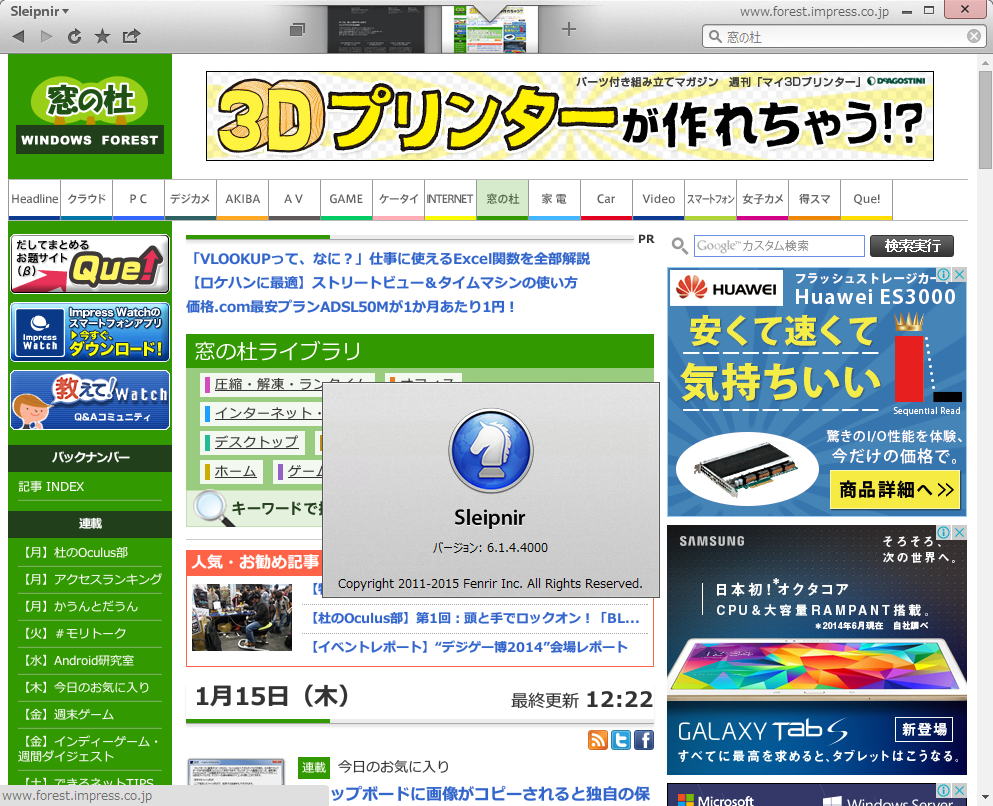993x806 pixels.
Task: Add a new tab with plus icon
Action: click(x=569, y=28)
